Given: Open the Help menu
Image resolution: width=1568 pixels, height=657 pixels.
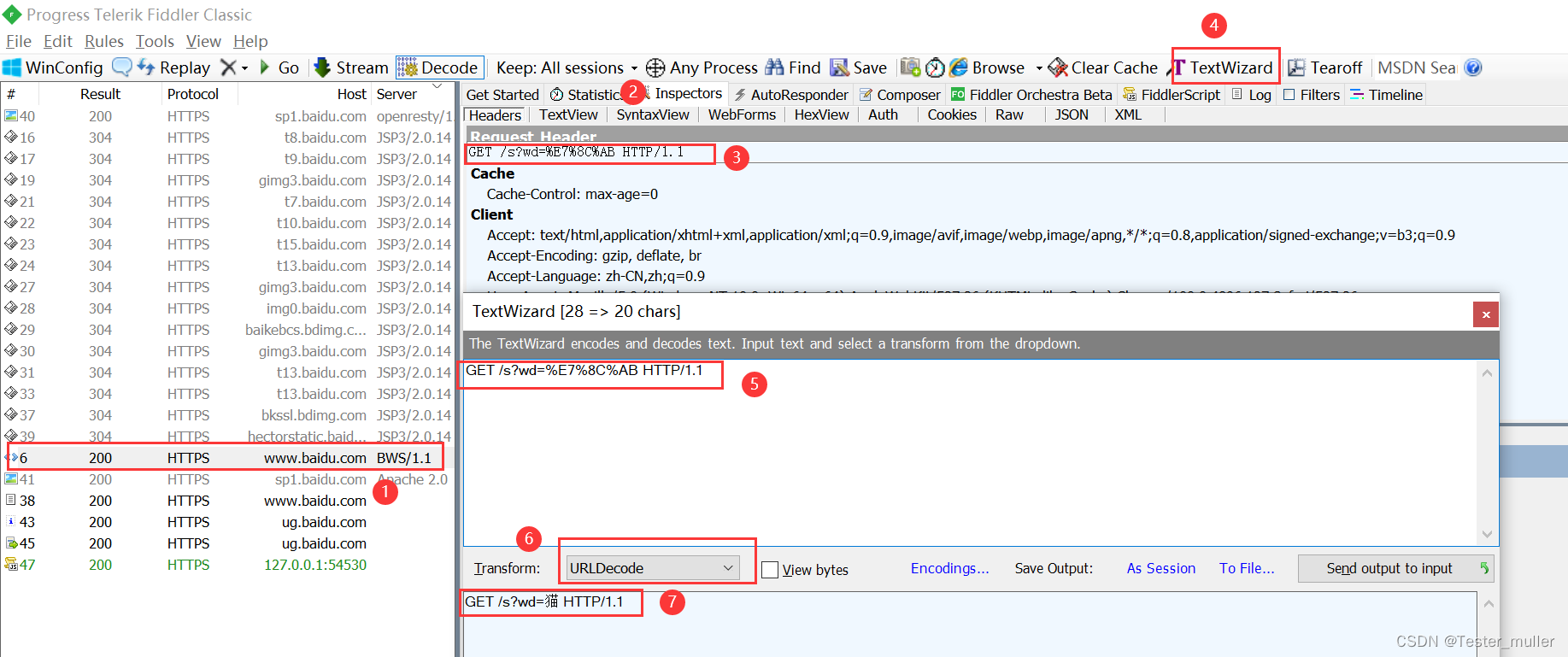Looking at the screenshot, I should point(250,41).
